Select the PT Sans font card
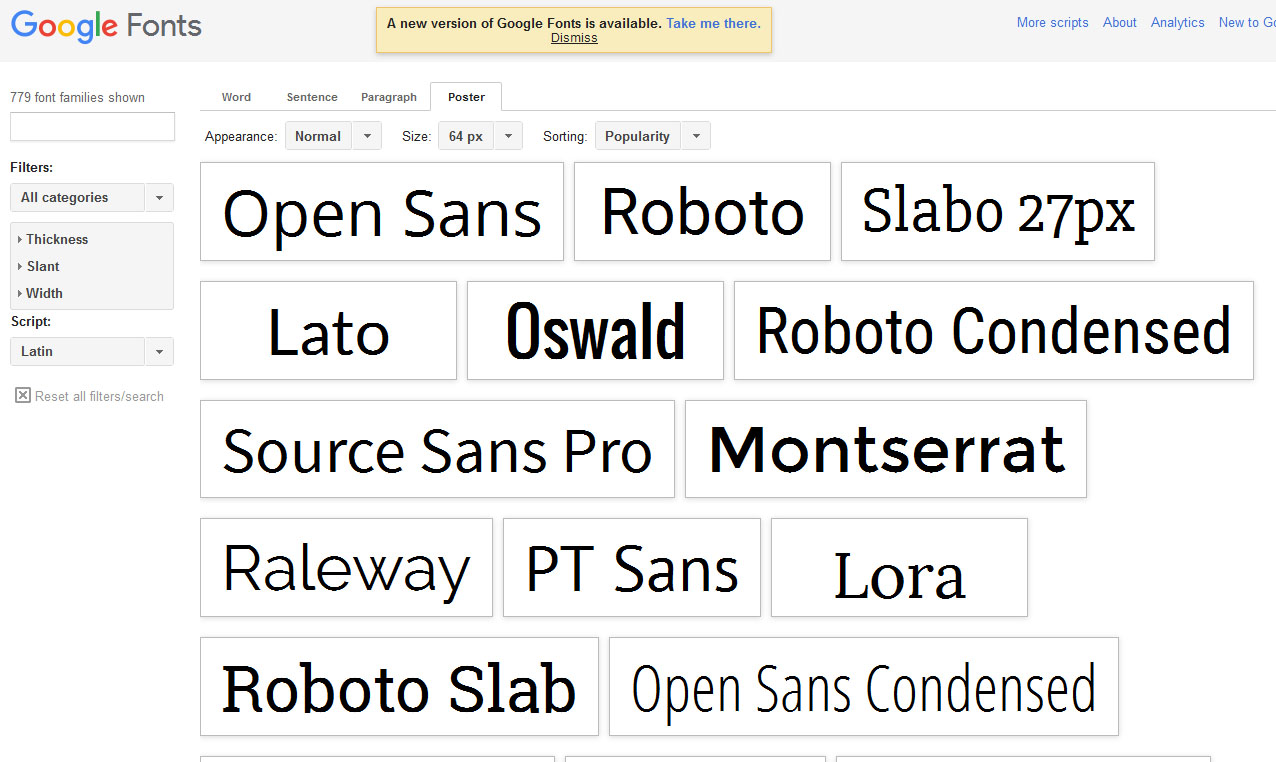Image resolution: width=1276 pixels, height=762 pixels. tap(632, 568)
